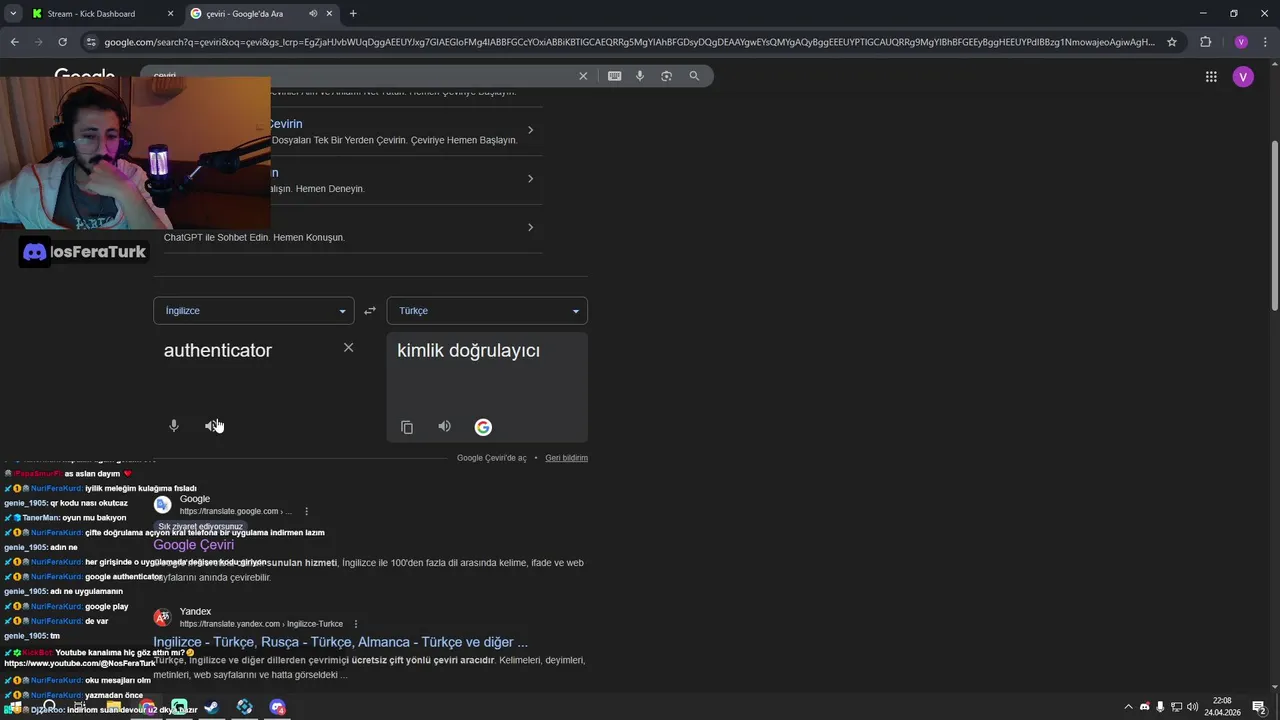Open the Chrome three-dot menu
Viewport: 1280px width, 720px height.
1265,42
